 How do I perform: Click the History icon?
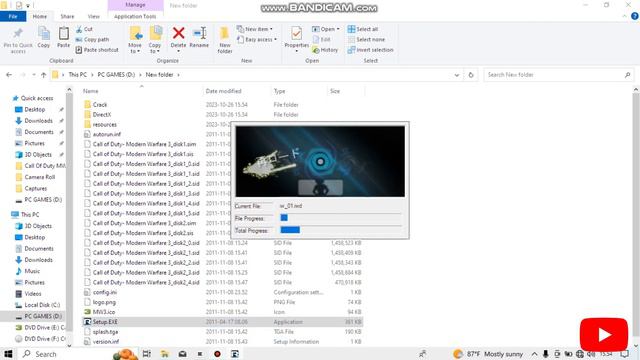point(316,50)
